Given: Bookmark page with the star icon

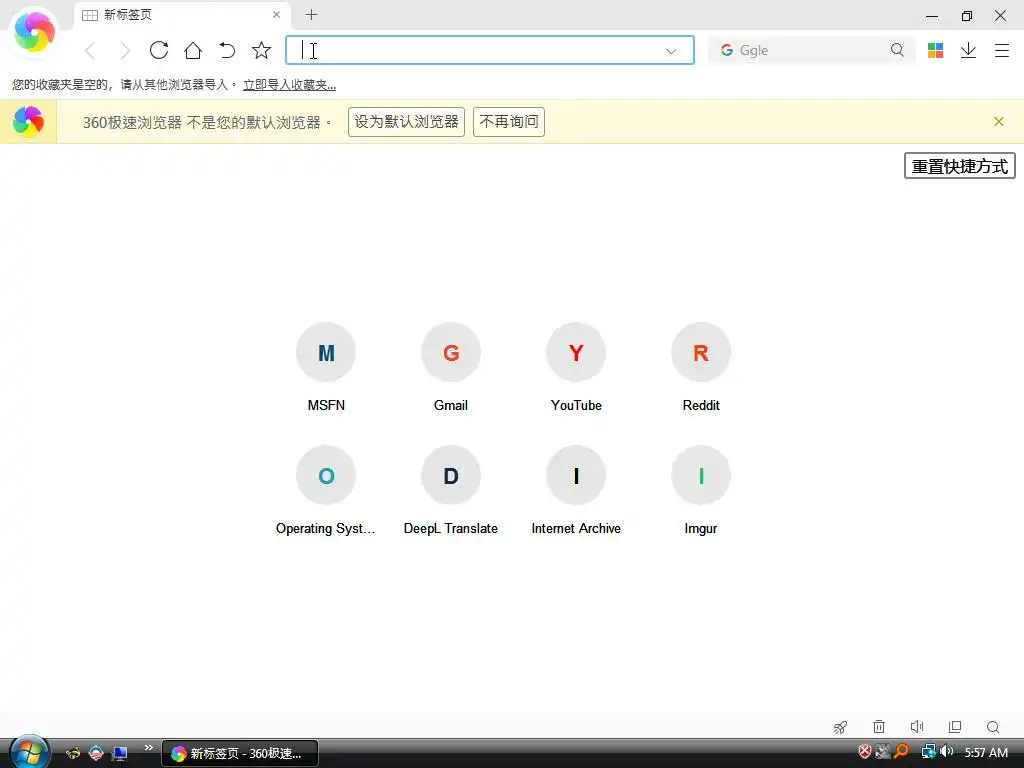Looking at the screenshot, I should [x=261, y=50].
